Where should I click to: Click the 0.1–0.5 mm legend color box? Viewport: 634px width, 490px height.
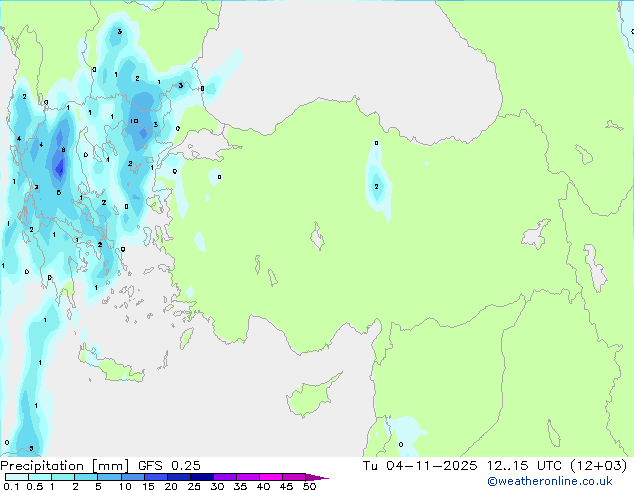point(17,477)
